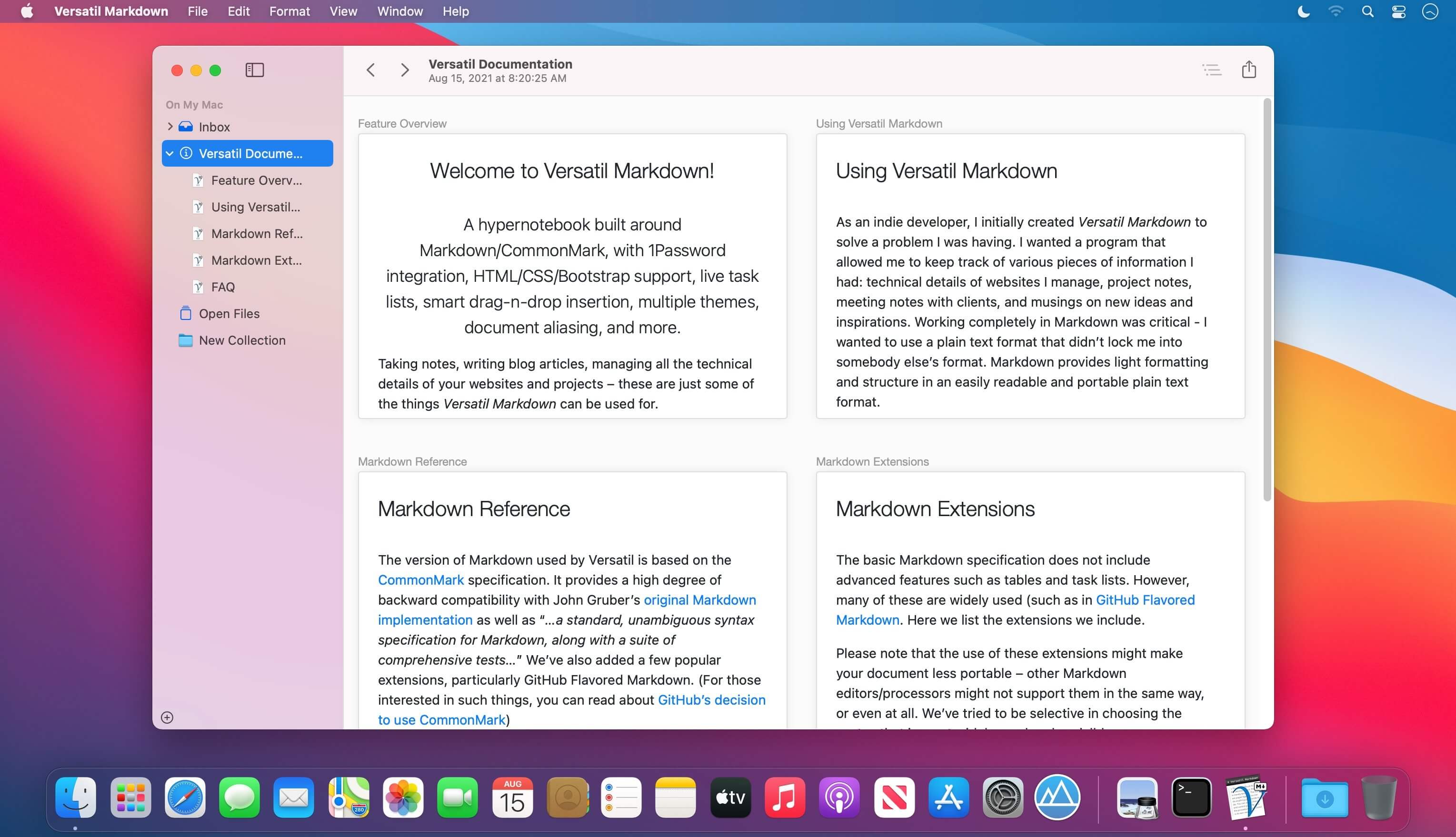Click the vertical scrollbar of document view
The width and height of the screenshot is (1456, 837).
pyautogui.click(x=1267, y=299)
